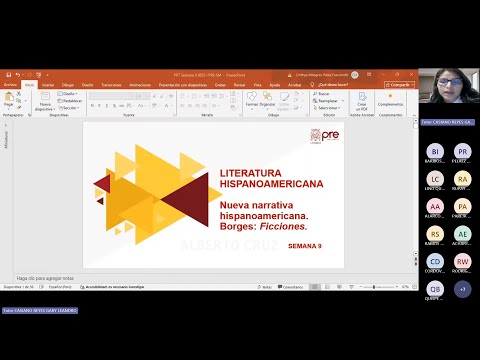Click the Save icon in quick access toolbar

9,75
